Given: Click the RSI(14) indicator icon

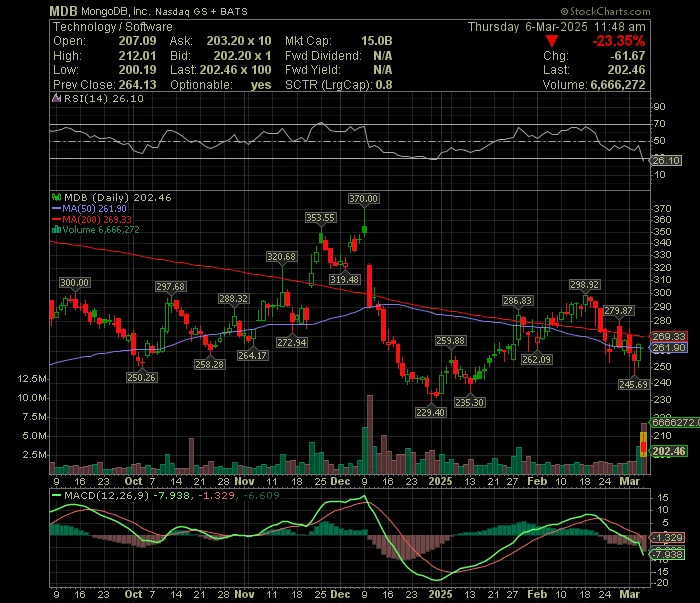Looking at the screenshot, I should 56,98.
